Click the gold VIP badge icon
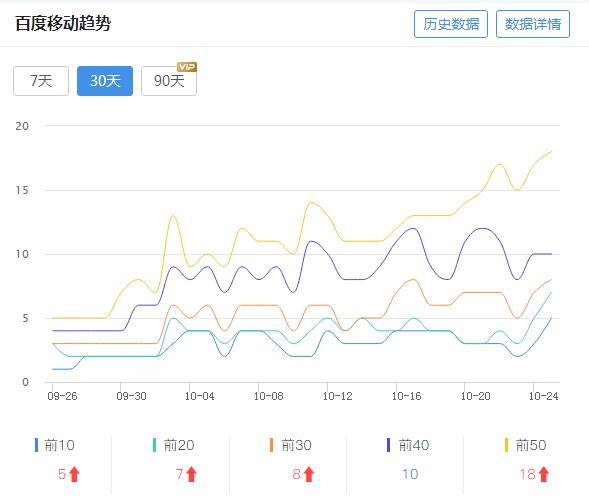Screen dimensions: 589x504 click(x=187, y=67)
